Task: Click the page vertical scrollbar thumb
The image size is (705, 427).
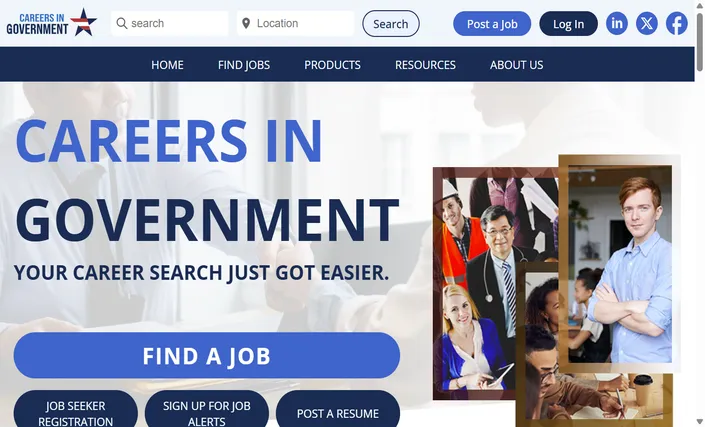Action: point(700,42)
